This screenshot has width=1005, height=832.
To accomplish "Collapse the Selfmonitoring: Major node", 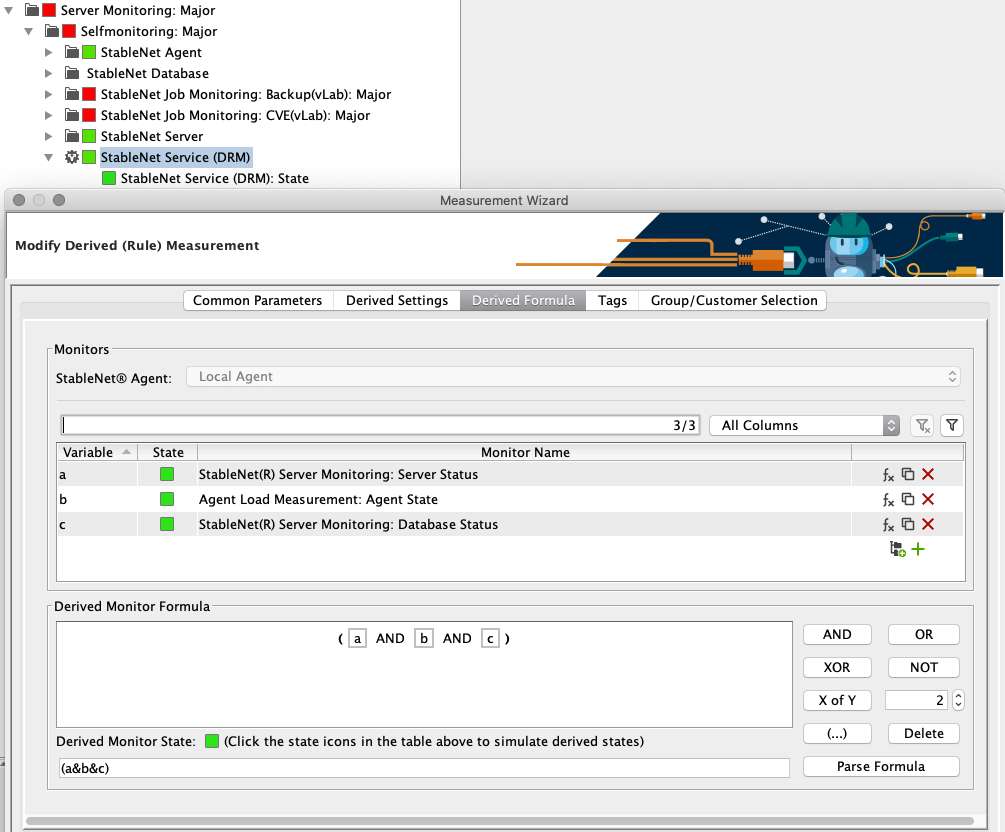I will coord(29,31).
